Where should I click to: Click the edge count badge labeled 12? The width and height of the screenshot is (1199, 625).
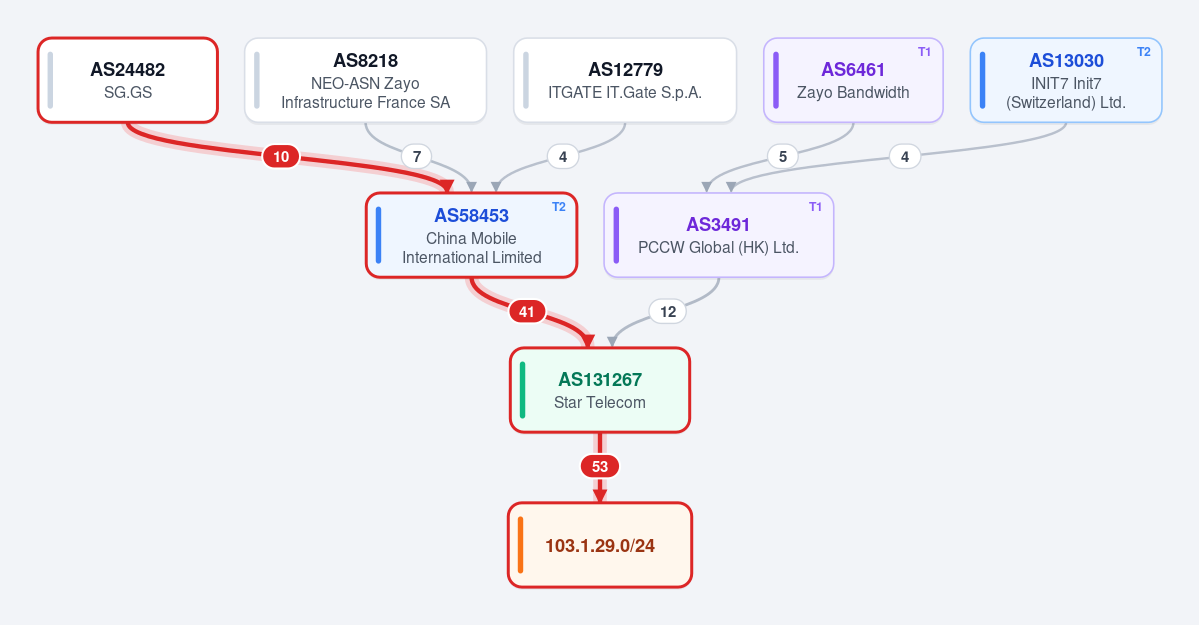668,311
